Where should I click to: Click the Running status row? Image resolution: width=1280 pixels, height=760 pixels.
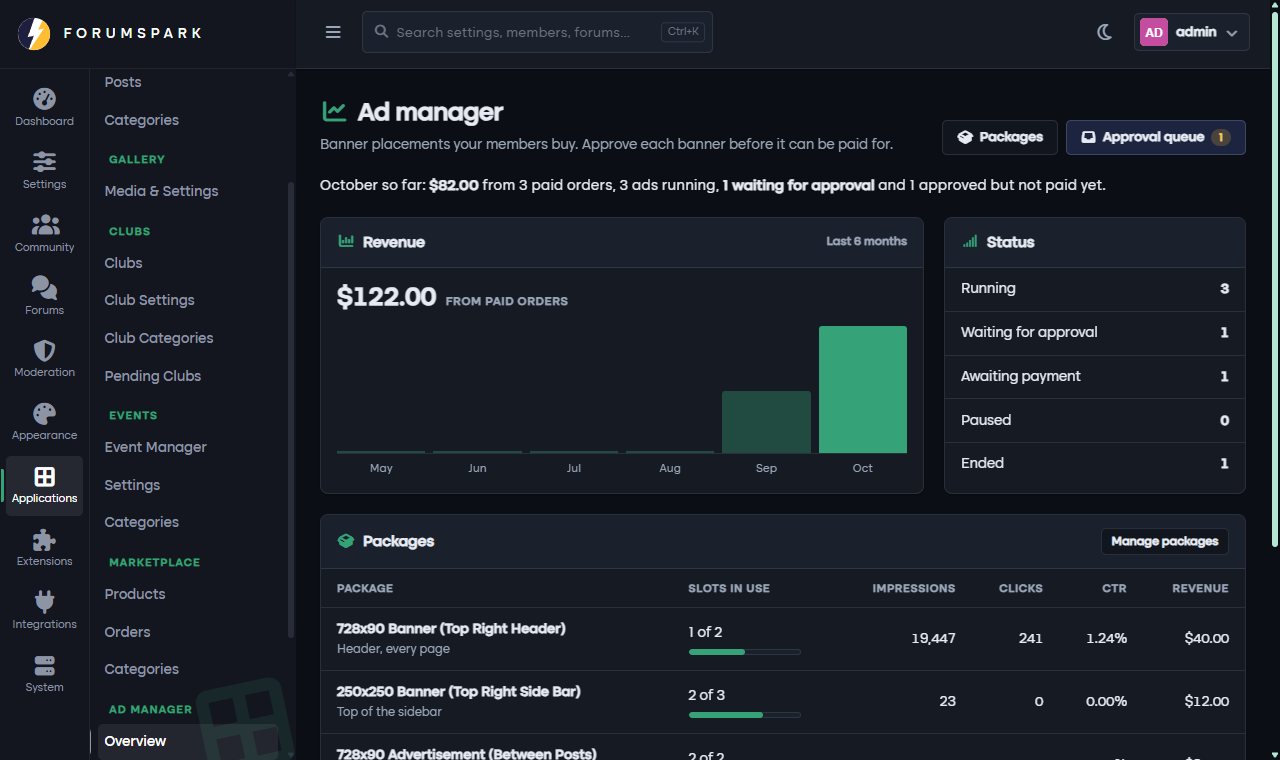[1095, 288]
